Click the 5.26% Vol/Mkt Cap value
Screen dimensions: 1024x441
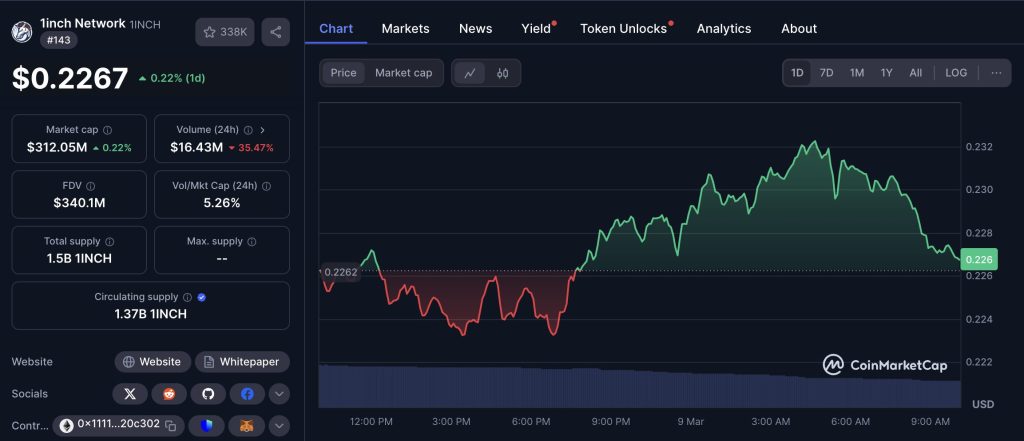click(222, 203)
